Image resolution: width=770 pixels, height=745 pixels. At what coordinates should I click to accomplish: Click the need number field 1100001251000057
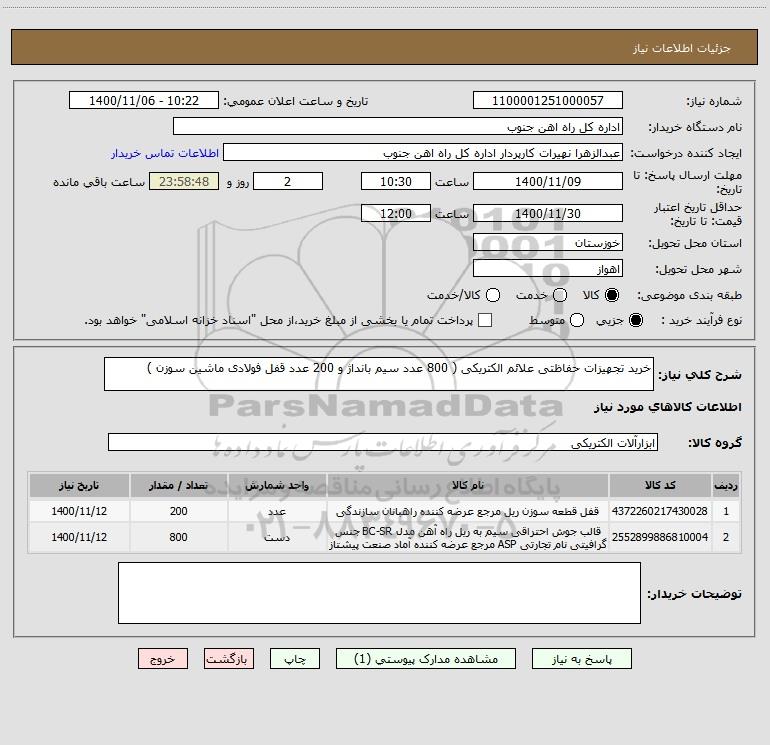pos(548,100)
